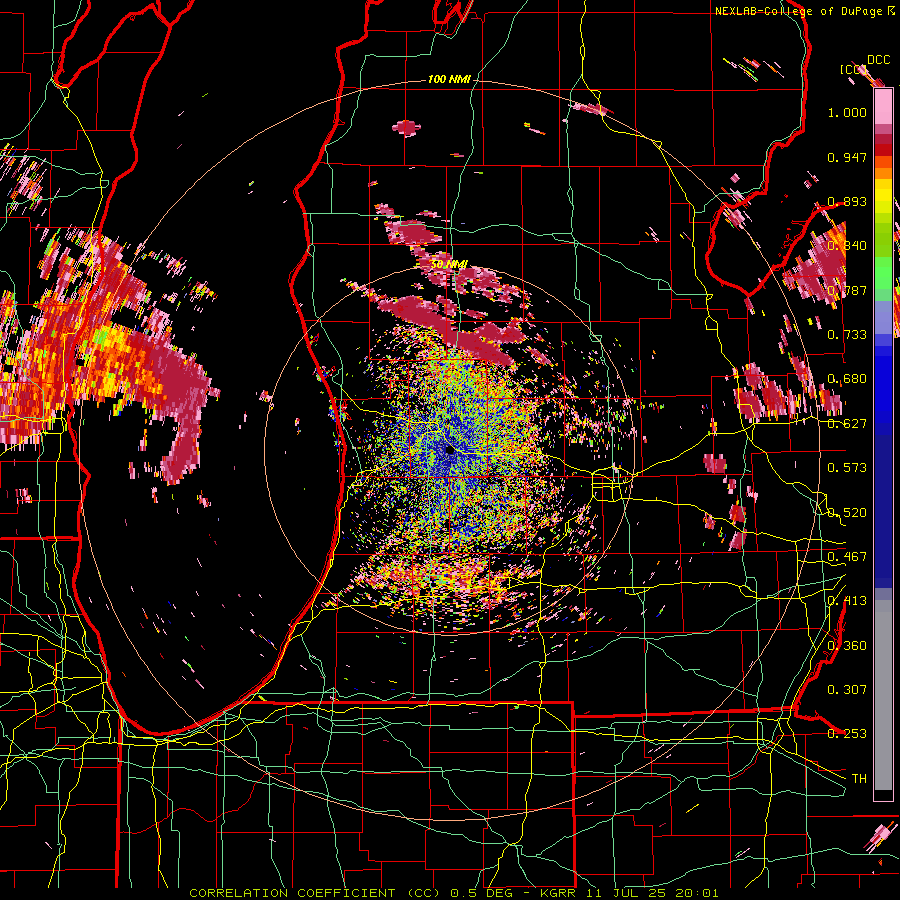Click the 100 NMI range ring label
This screenshot has height=900, width=900.
click(x=449, y=79)
